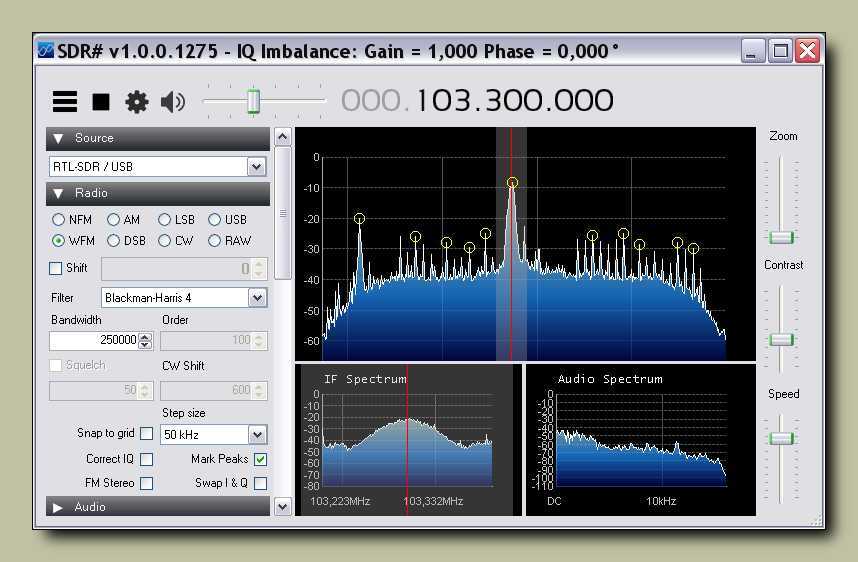Click the side panel scroll down arrow
Screen dimensions: 858x562
coord(282,507)
